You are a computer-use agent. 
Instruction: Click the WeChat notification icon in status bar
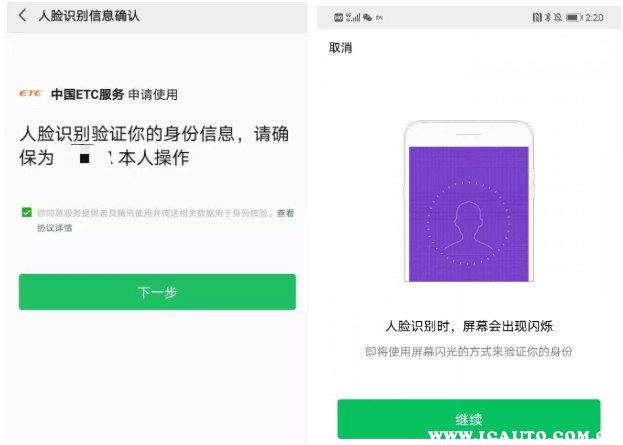[368, 17]
